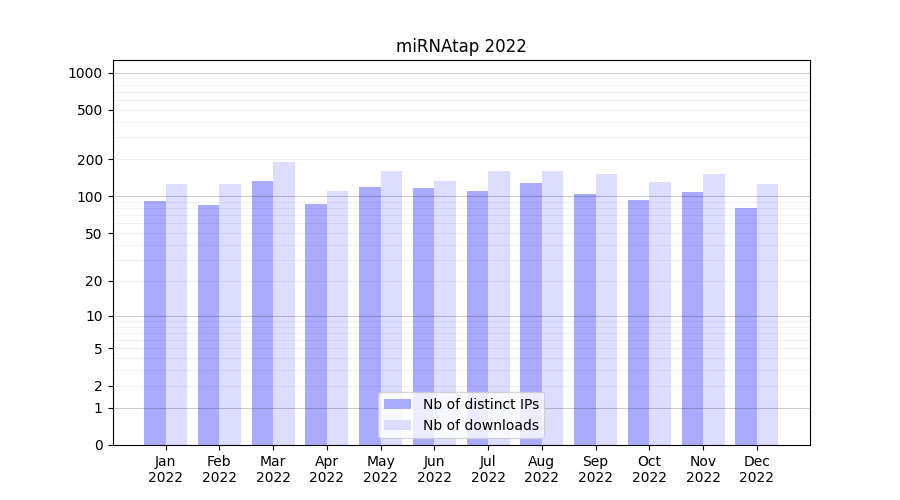Select the May 2022 x-axis label
This screenshot has width=900, height=500.
(381, 469)
